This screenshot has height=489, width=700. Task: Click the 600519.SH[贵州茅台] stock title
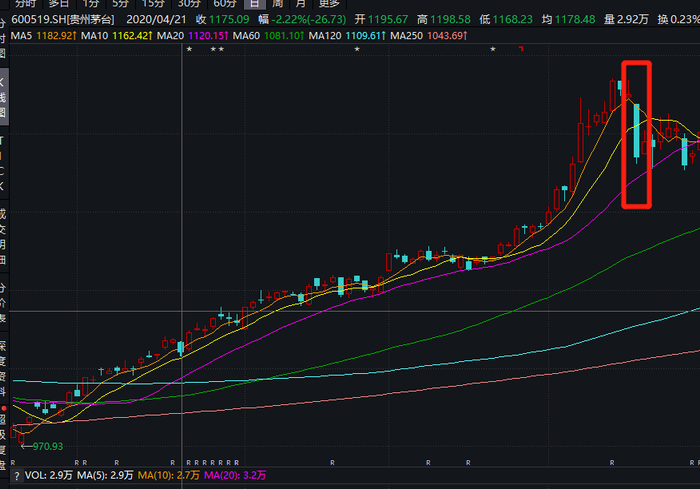(x=63, y=20)
